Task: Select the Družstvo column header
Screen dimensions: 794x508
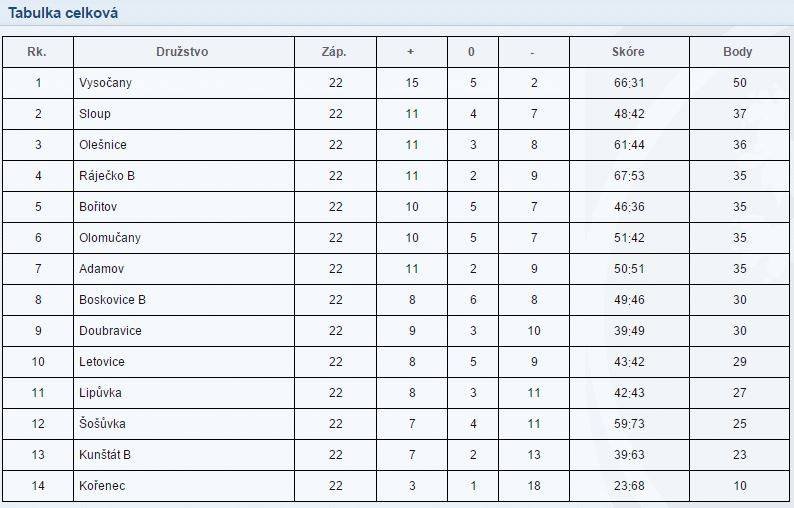Action: pyautogui.click(x=182, y=52)
